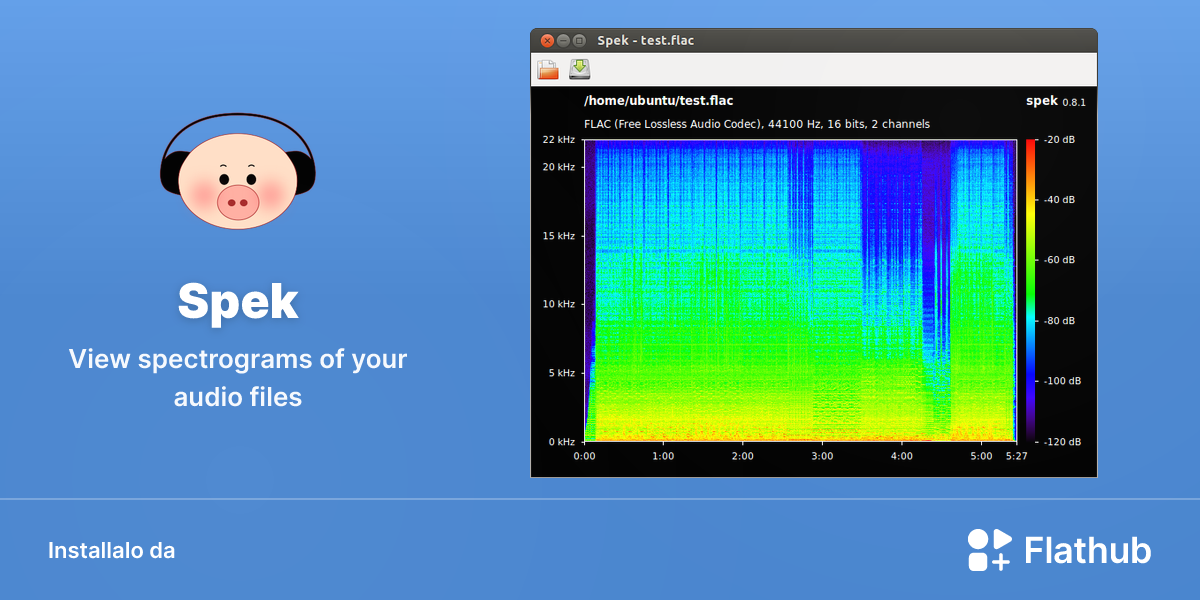Click the 5 kHz frequency label
Viewport: 1200px width, 600px height.
pos(562,373)
